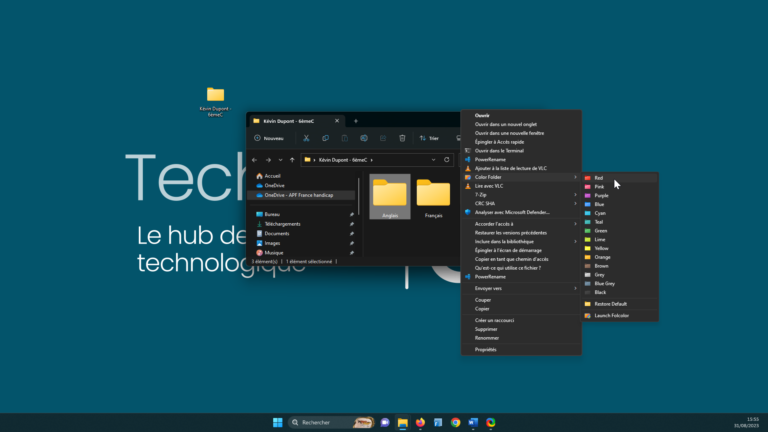Click Launch Folcolor entry

click(x=612, y=316)
